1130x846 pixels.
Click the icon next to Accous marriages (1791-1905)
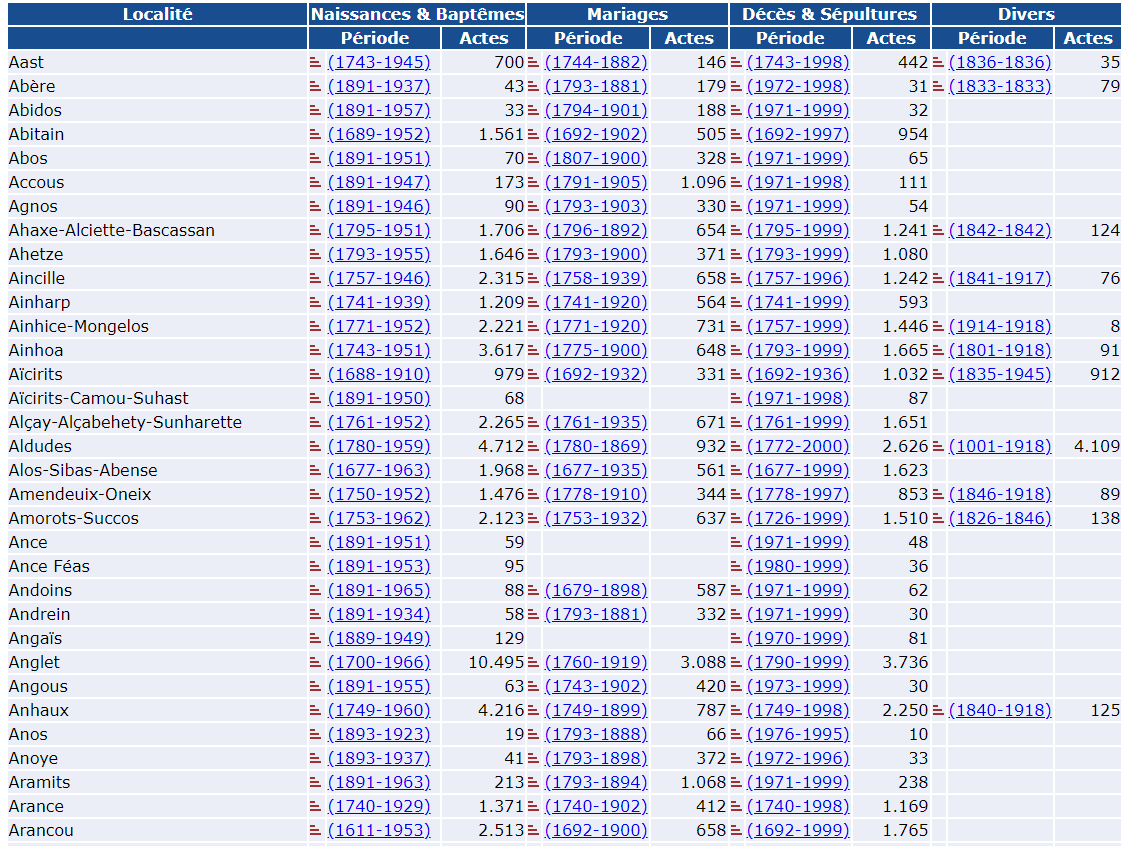(533, 182)
